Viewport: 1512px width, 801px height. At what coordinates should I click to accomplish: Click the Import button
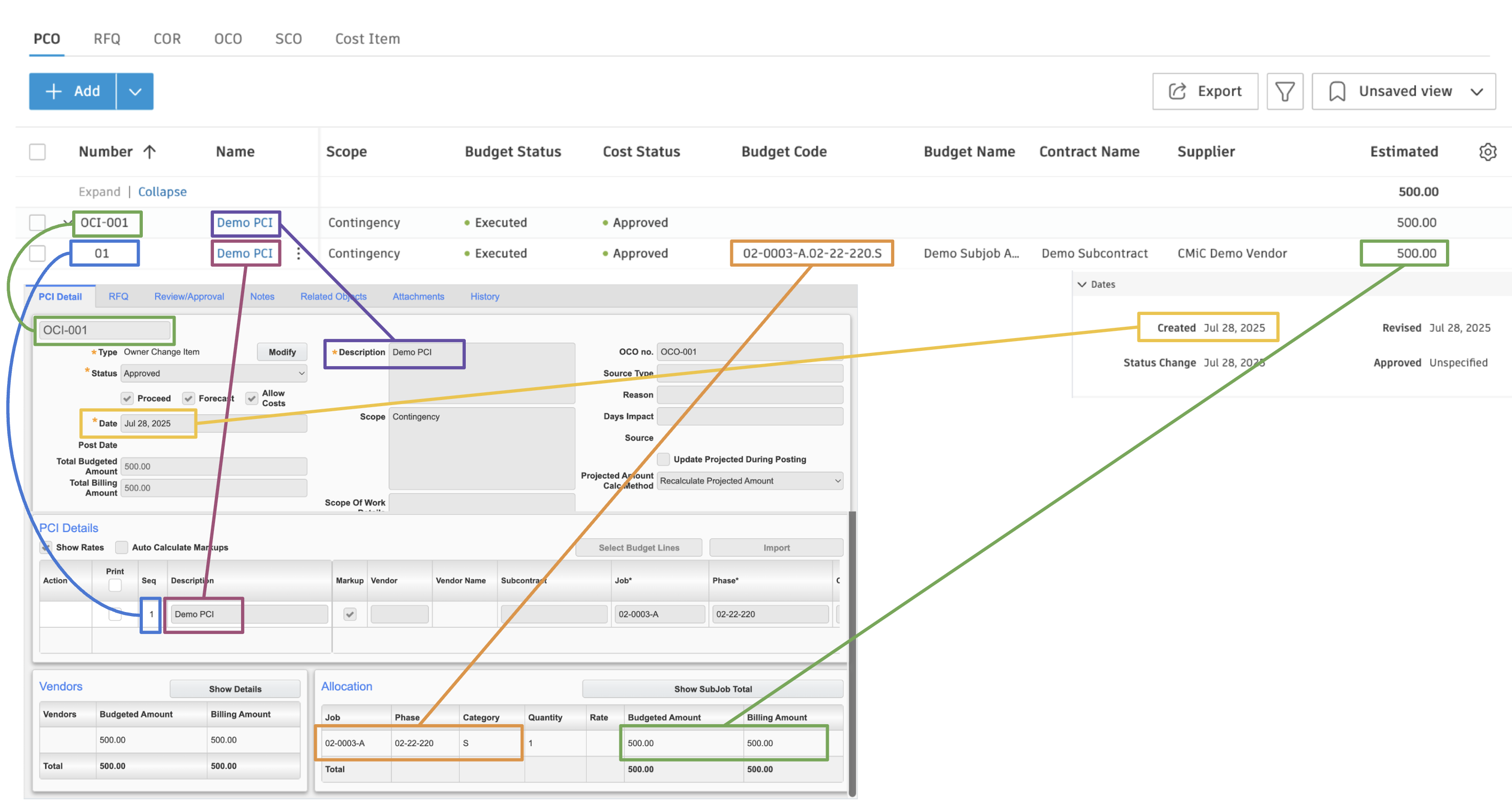pyautogui.click(x=776, y=547)
